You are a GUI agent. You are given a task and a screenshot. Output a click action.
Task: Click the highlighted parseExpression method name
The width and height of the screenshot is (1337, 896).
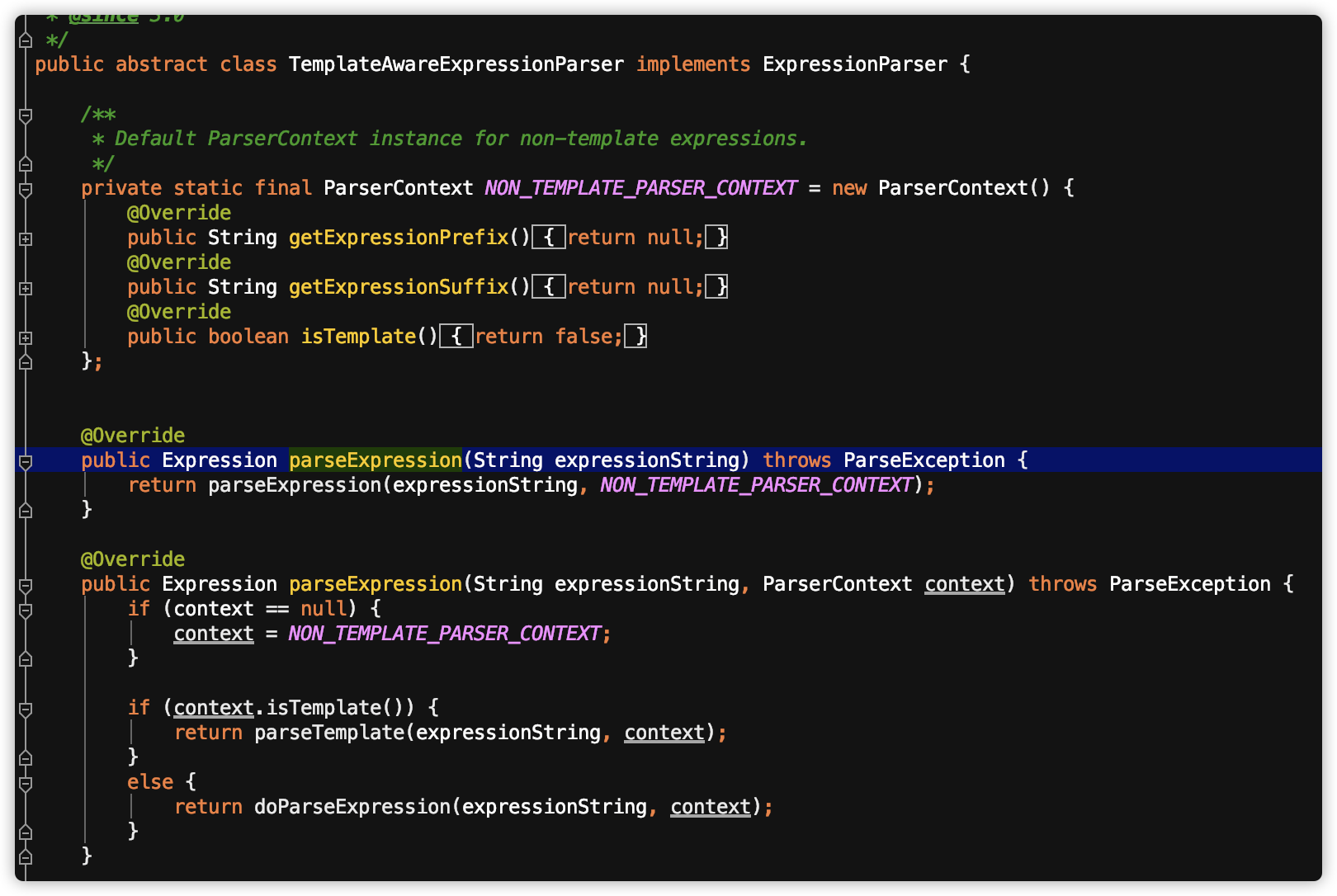pyautogui.click(x=376, y=460)
